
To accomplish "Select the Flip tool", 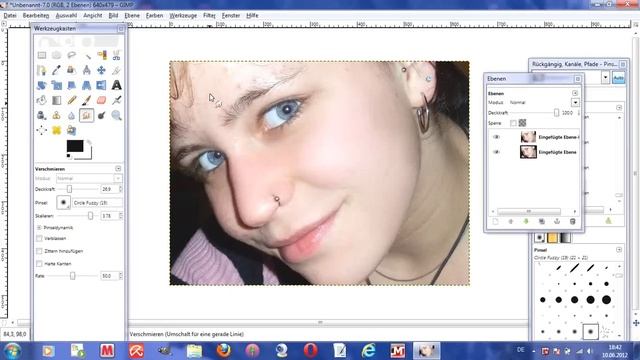I will point(102,85).
